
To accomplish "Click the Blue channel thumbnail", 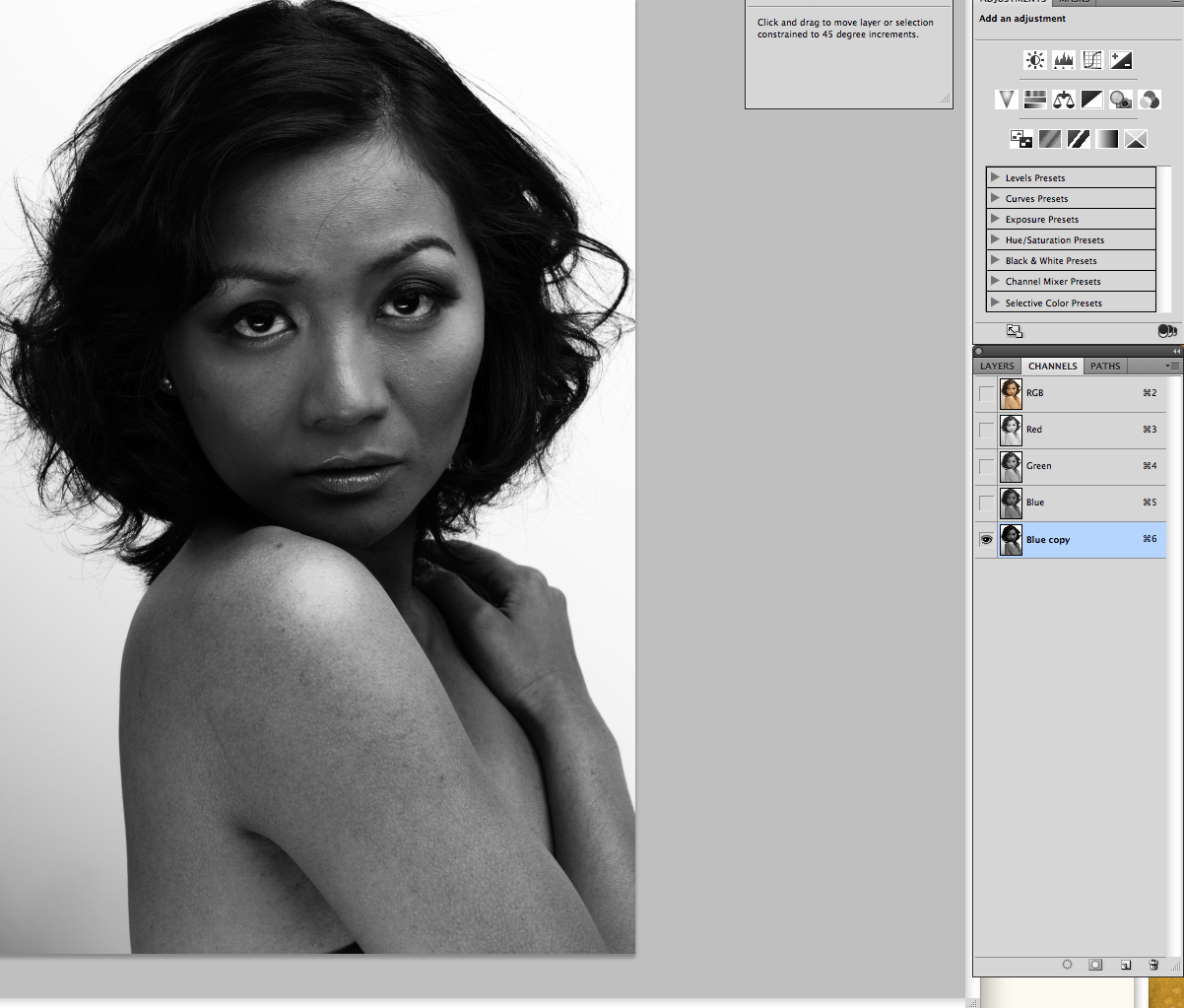I will click(x=1011, y=503).
